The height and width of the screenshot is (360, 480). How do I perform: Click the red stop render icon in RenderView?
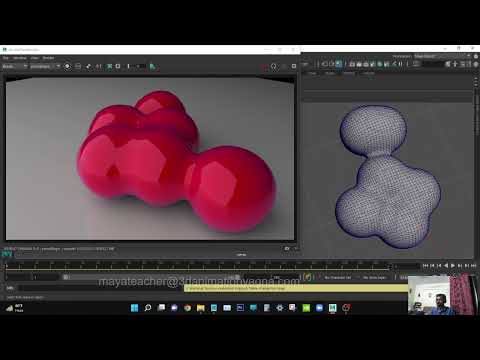(x=264, y=66)
